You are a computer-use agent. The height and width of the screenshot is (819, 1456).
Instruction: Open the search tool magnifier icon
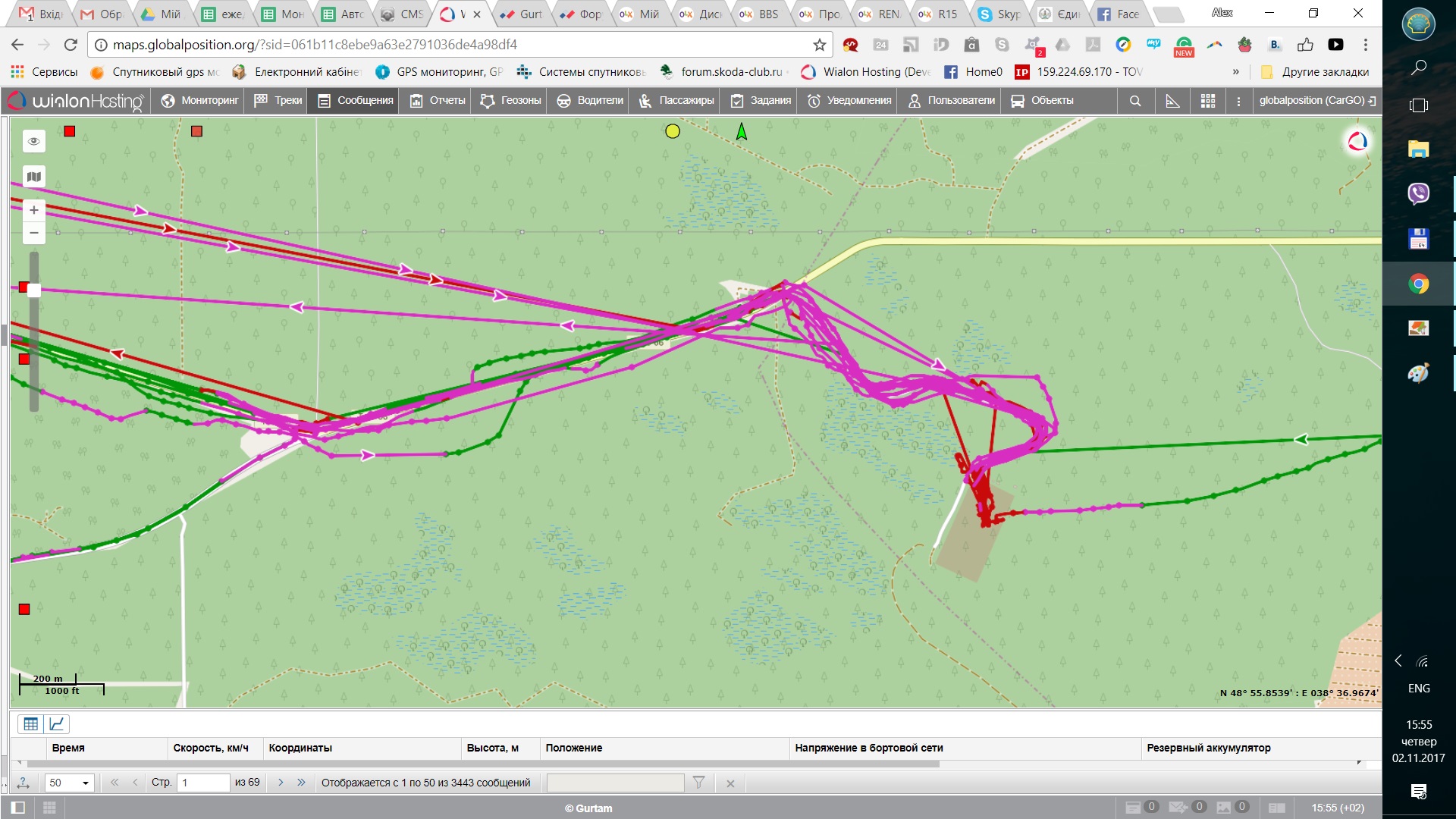click(1135, 101)
